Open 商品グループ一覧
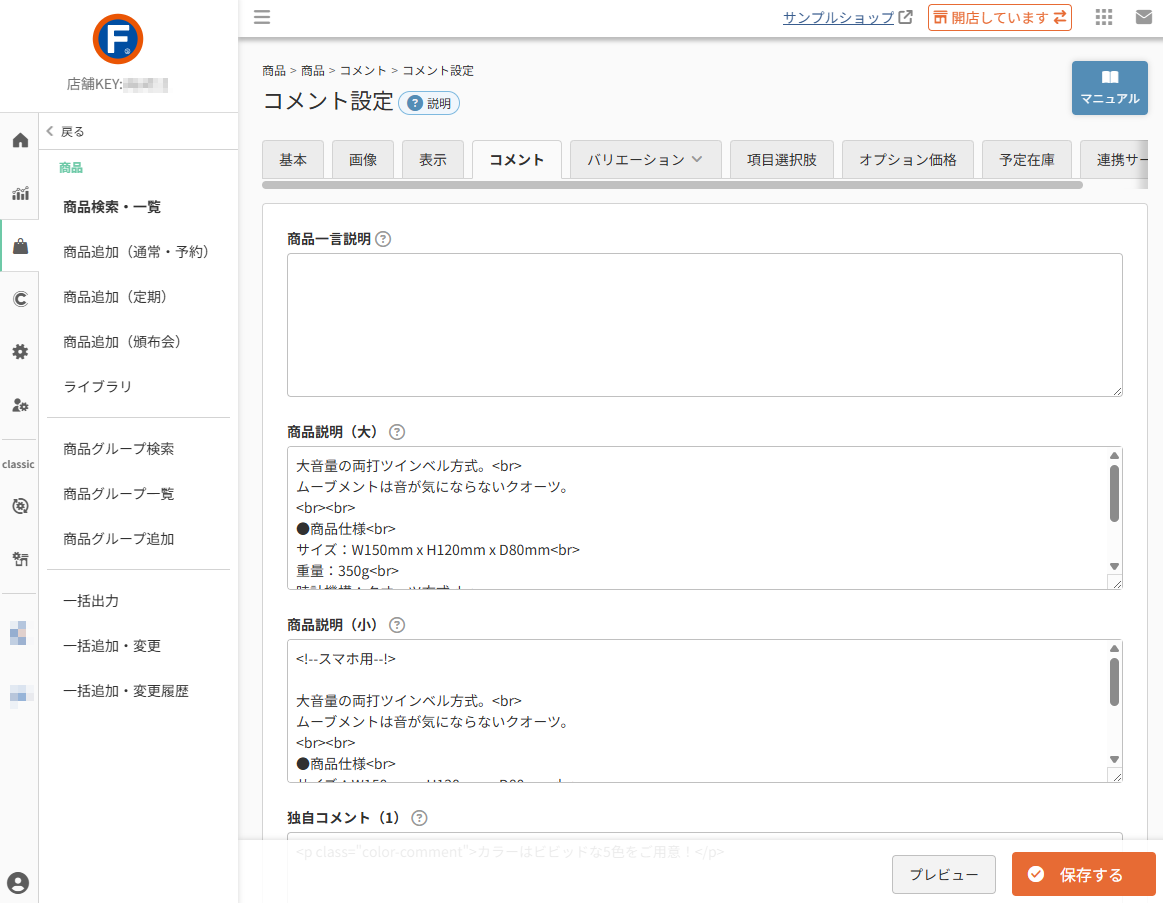Screen dimensions: 1163x903 pyautogui.click(x=119, y=493)
